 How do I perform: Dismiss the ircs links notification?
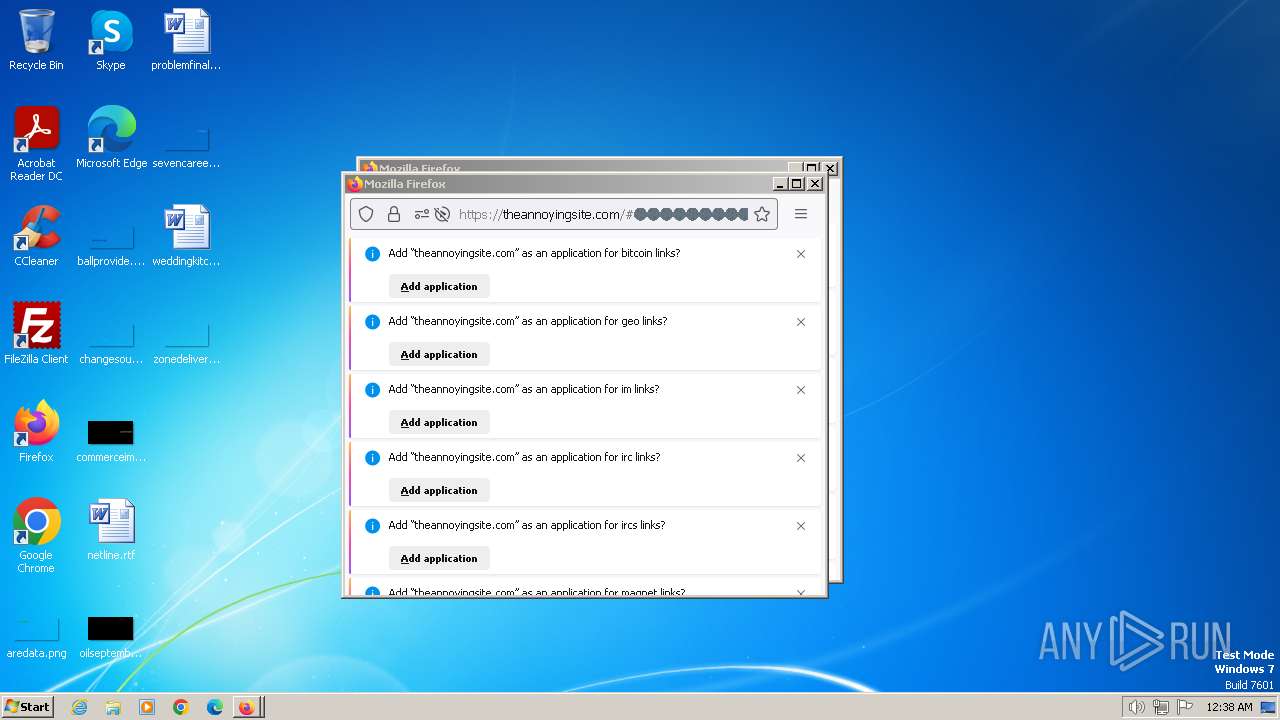click(801, 526)
